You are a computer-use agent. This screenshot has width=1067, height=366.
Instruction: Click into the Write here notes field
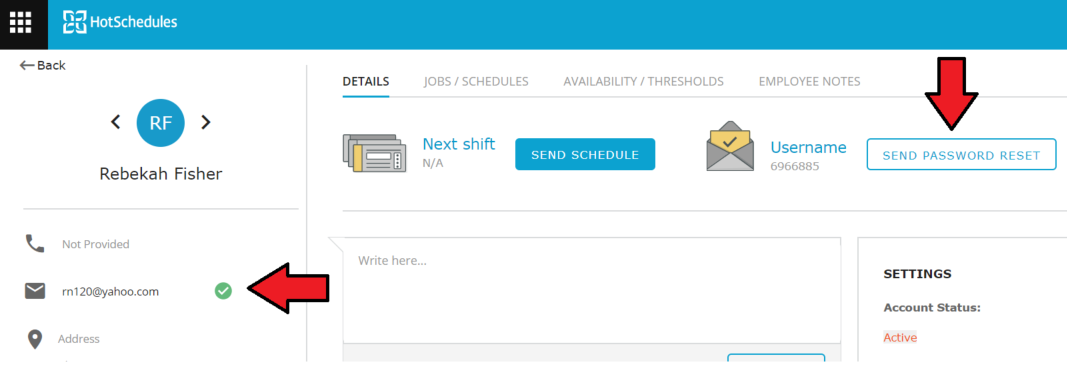pyautogui.click(x=592, y=290)
